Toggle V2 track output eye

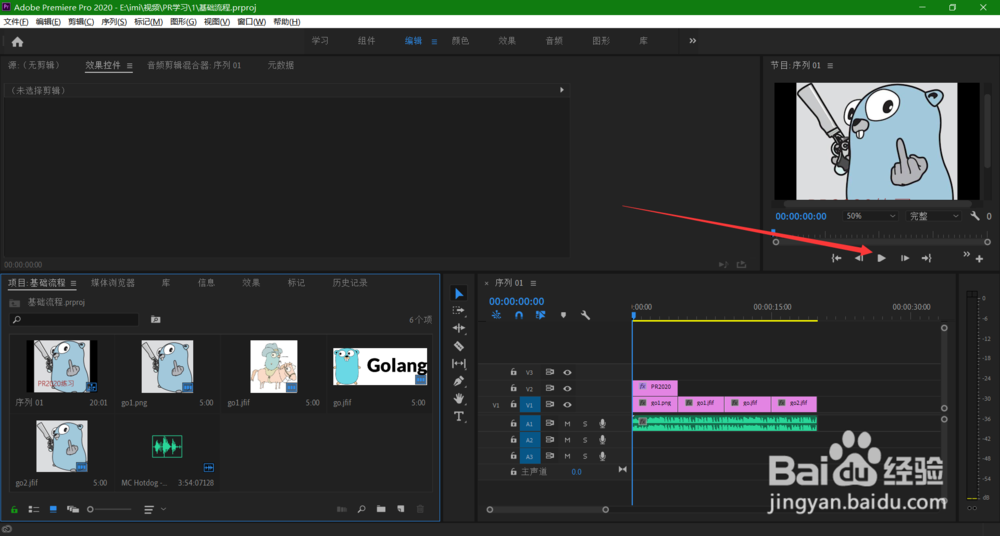tap(567, 389)
